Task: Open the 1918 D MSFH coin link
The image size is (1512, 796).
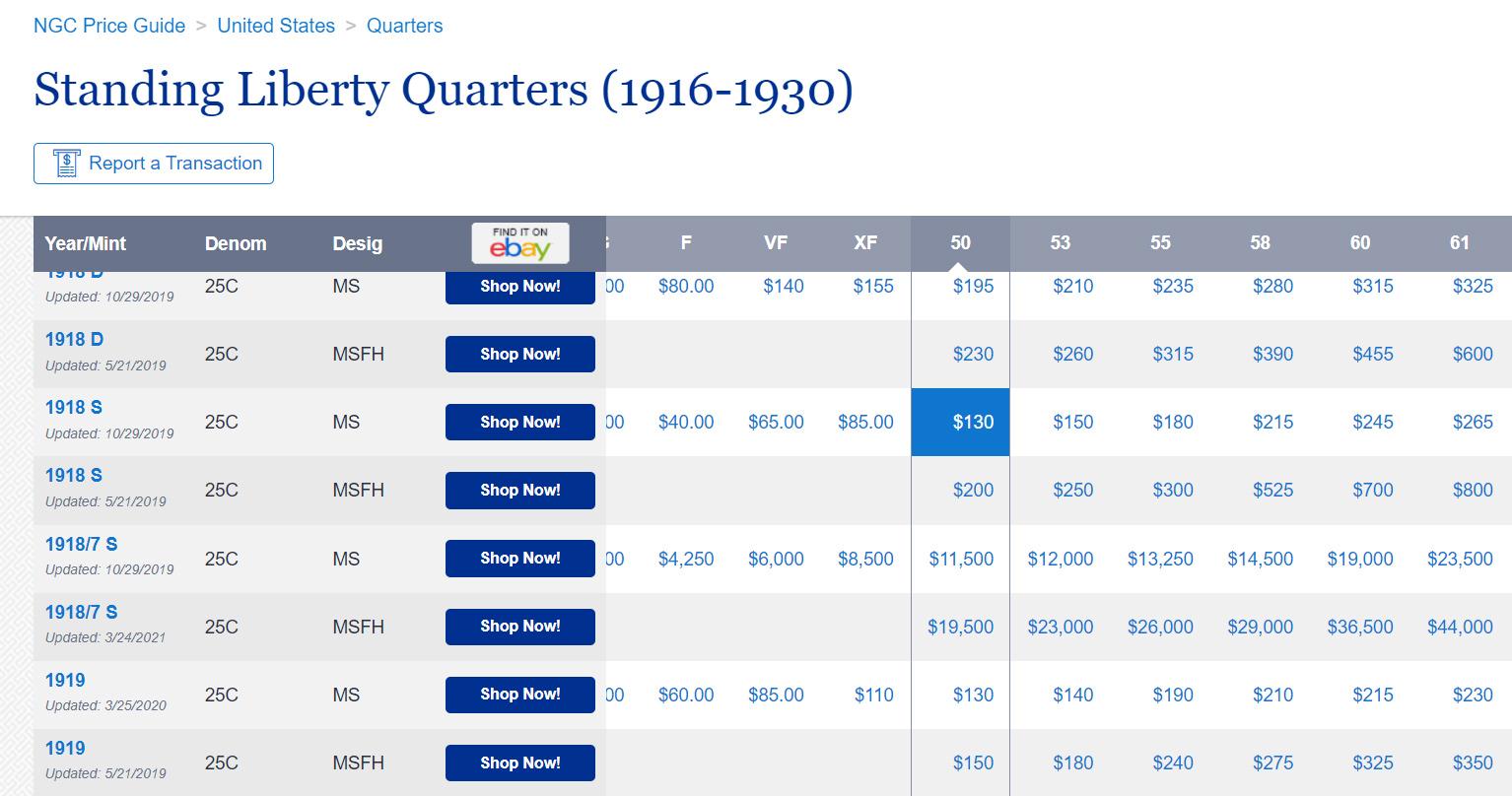Action: [x=74, y=340]
